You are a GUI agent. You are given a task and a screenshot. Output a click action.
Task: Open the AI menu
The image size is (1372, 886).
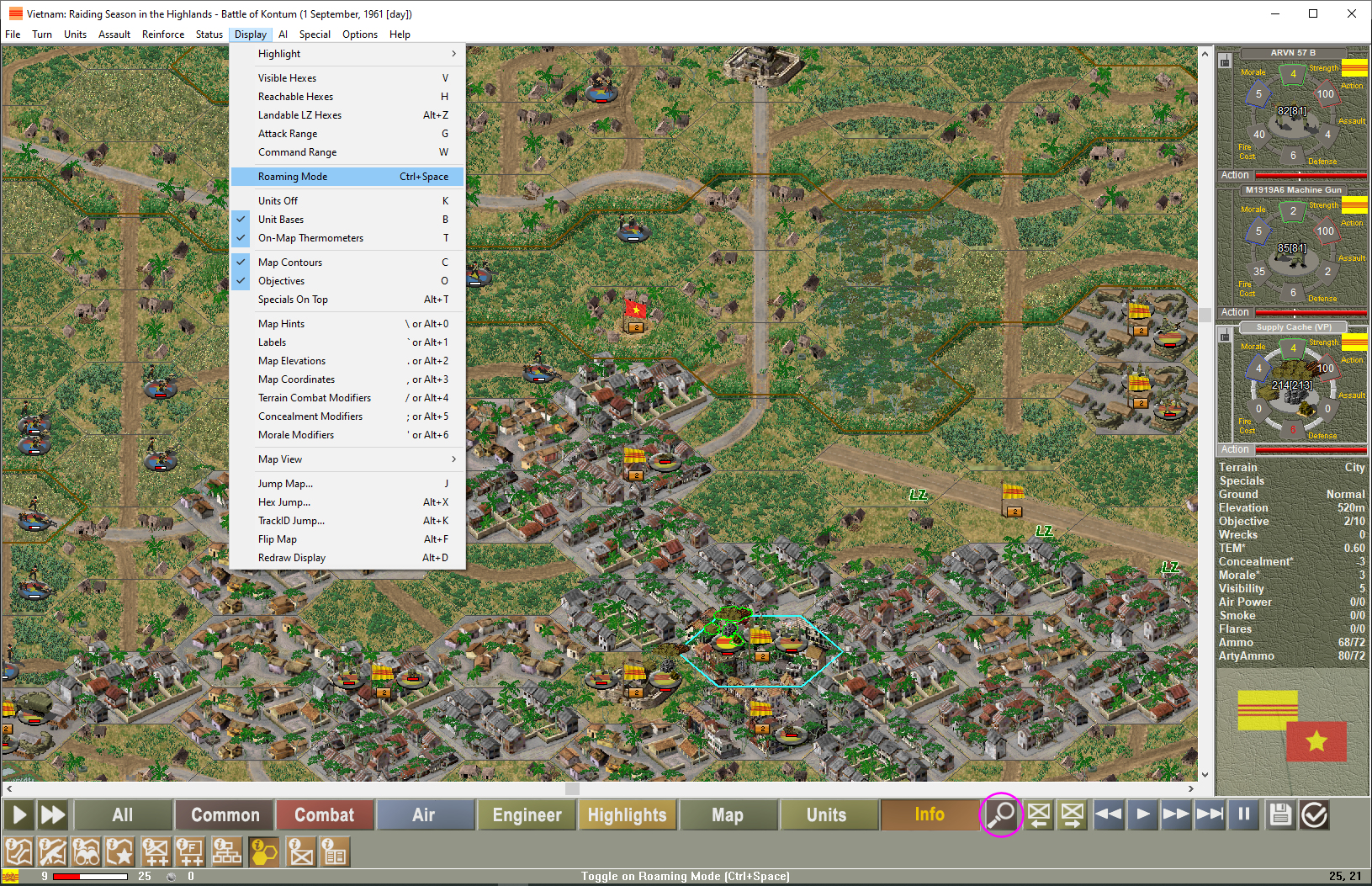(x=283, y=34)
